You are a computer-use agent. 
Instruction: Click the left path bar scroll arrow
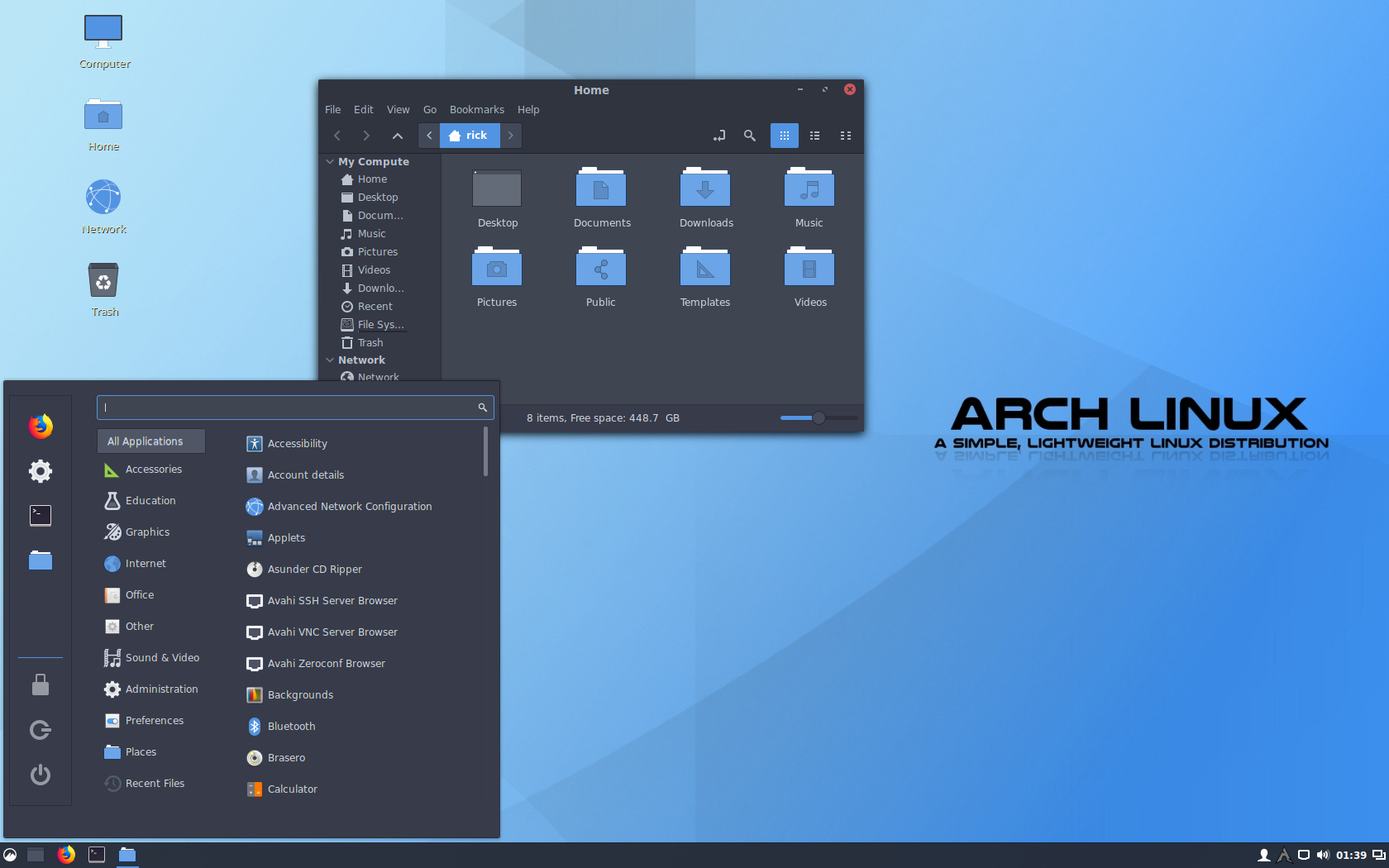429,136
